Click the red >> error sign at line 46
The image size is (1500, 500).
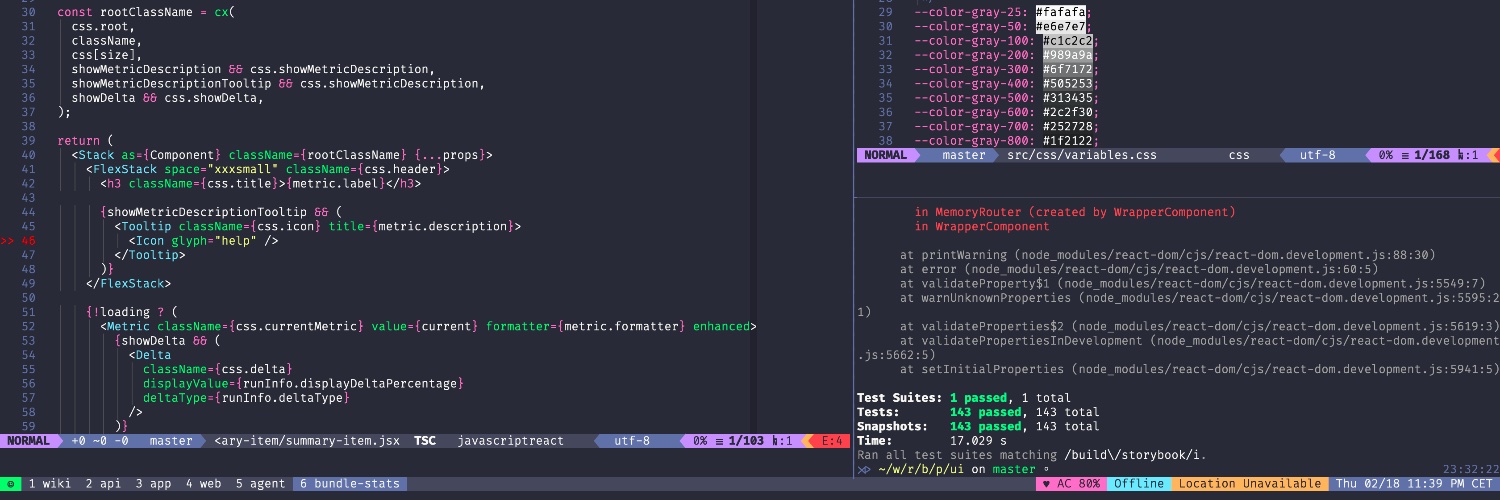pyautogui.click(x=8, y=241)
